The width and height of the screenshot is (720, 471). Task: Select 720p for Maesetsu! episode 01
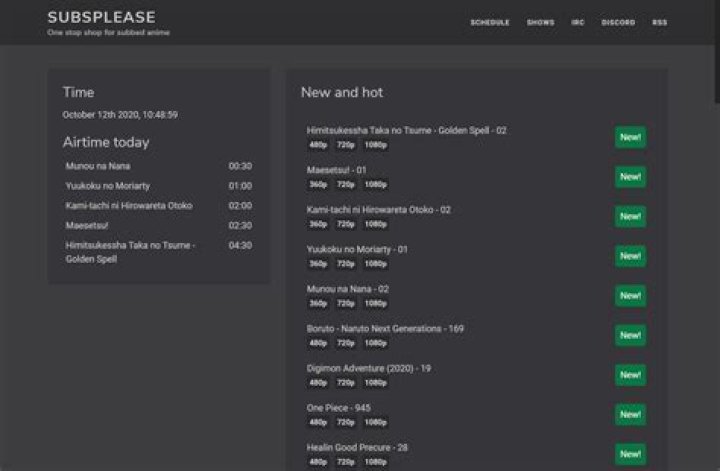pyautogui.click(x=345, y=184)
